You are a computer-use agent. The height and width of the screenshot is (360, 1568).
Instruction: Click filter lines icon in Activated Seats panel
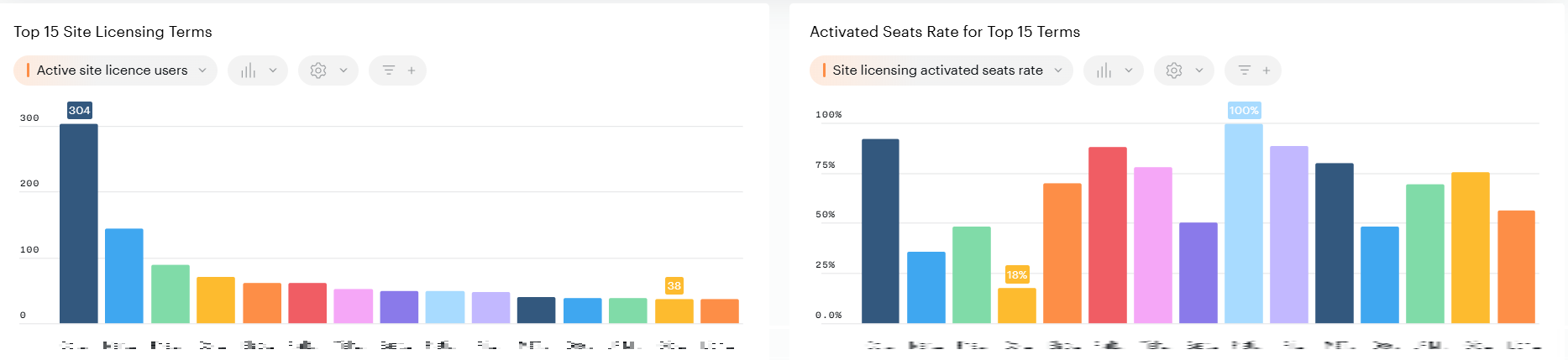click(1245, 70)
